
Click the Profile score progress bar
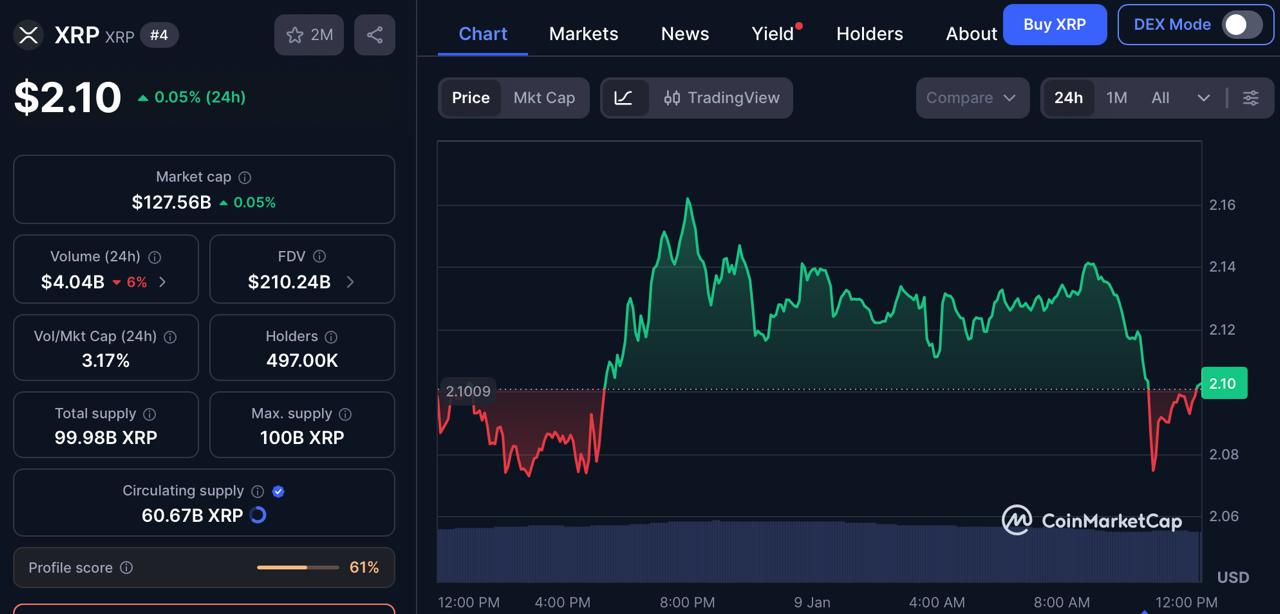pos(297,567)
